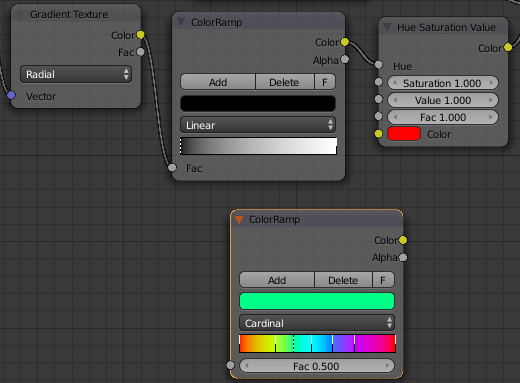Click Gradient Texture Fac output socket
The width and height of the screenshot is (520, 383).
point(141,52)
